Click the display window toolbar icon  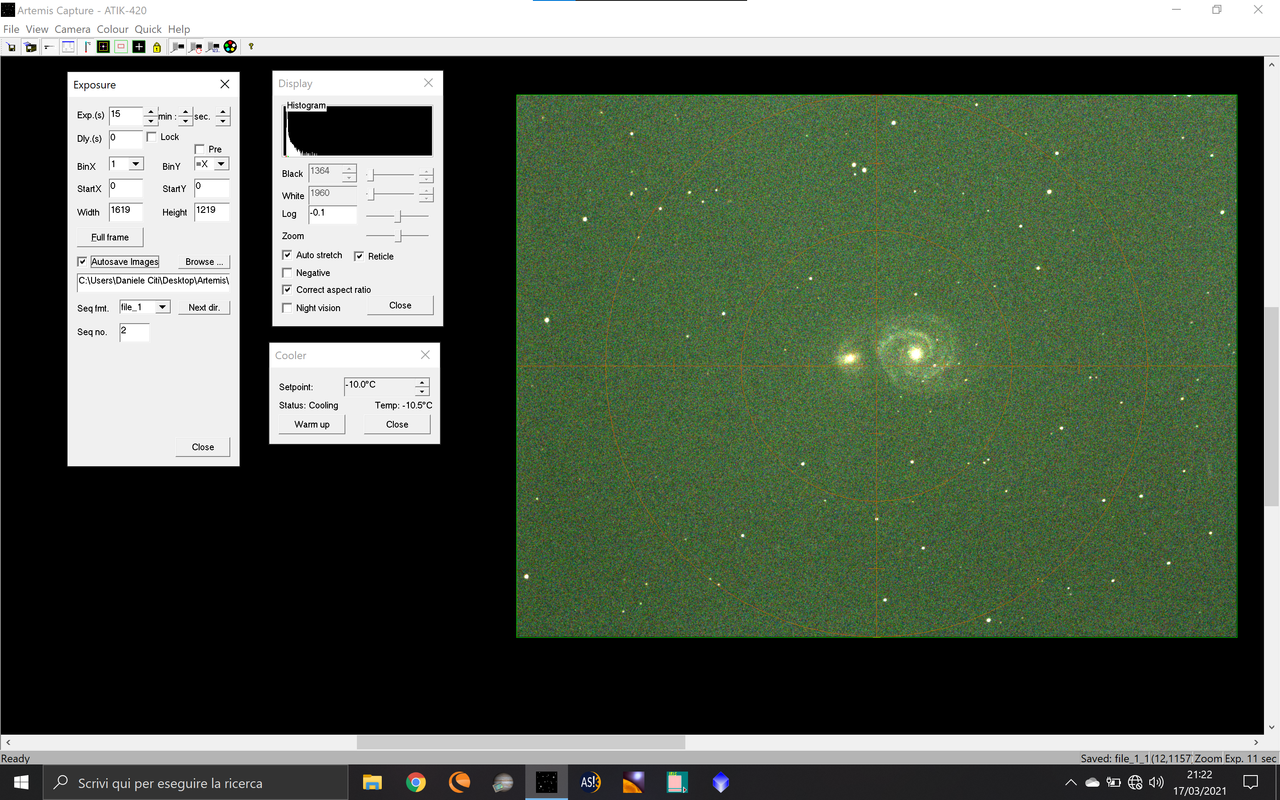pyautogui.click(x=67, y=46)
